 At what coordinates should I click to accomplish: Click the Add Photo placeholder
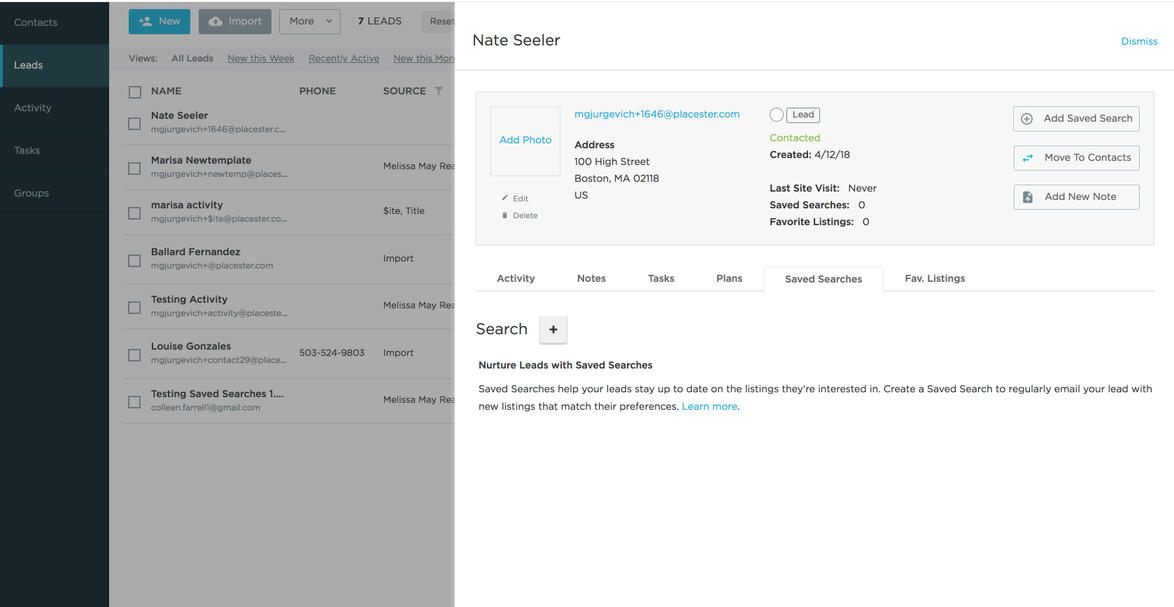click(525, 140)
